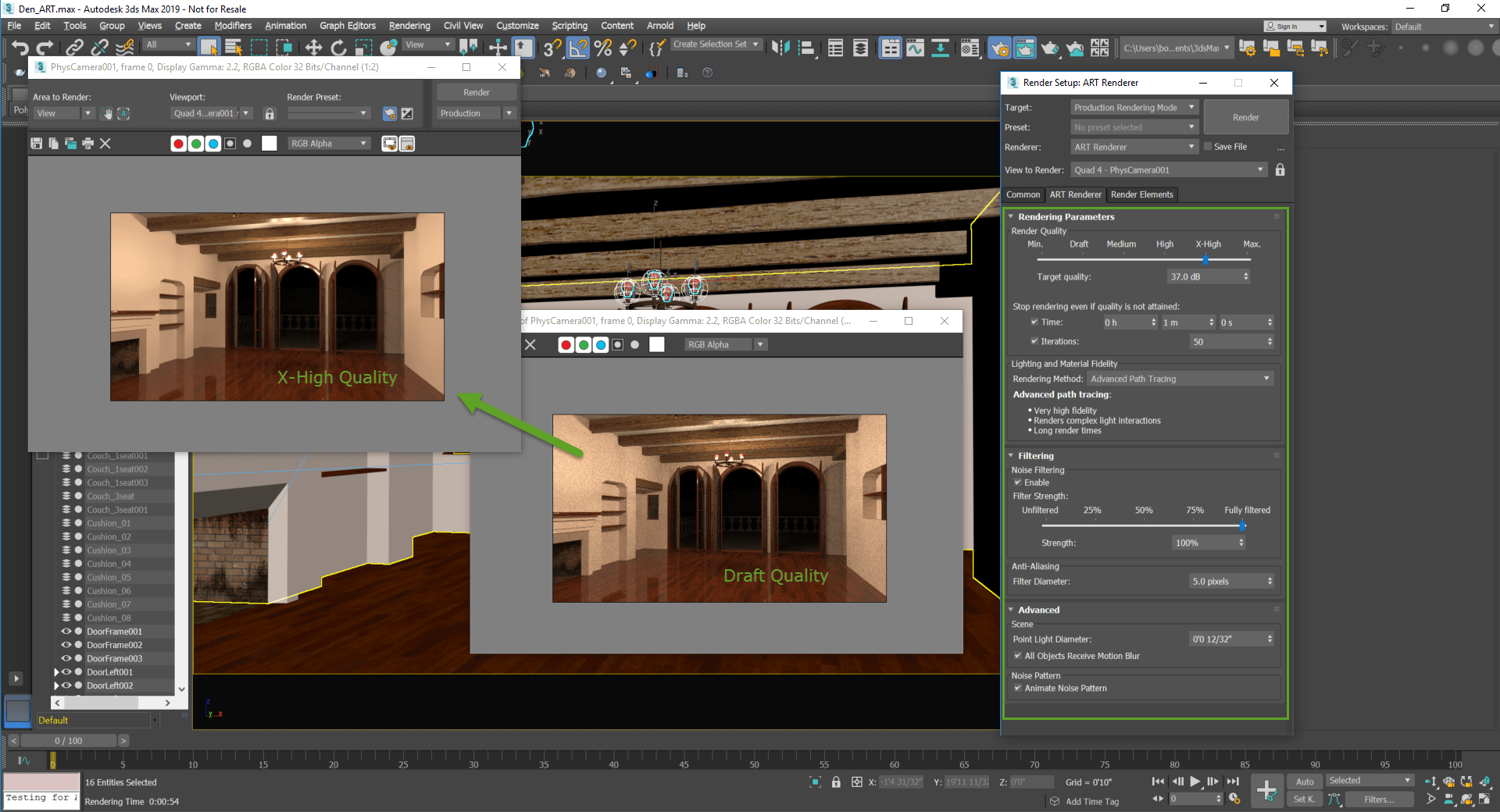Viewport: 1500px width, 812px height.
Task: Open Render Setup with the teapot icon
Action: tap(999, 48)
